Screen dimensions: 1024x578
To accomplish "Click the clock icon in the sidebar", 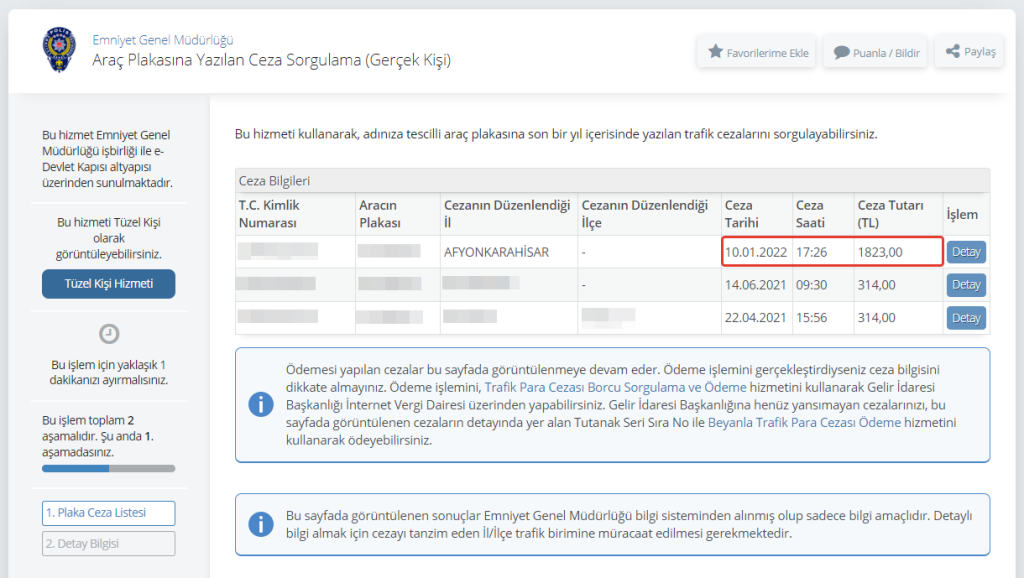I will 108,334.
